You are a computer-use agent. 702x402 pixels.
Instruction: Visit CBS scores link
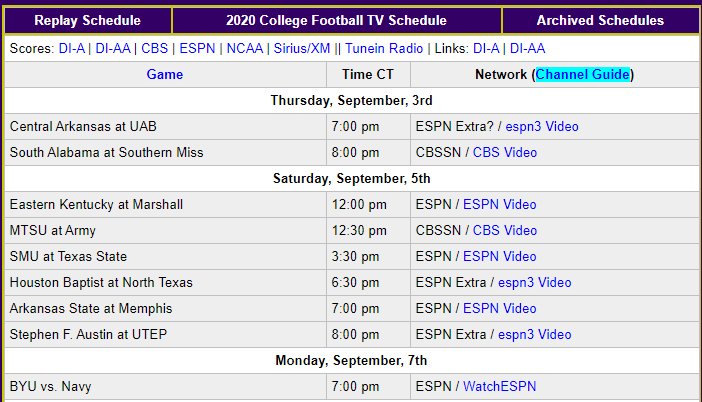pos(154,48)
